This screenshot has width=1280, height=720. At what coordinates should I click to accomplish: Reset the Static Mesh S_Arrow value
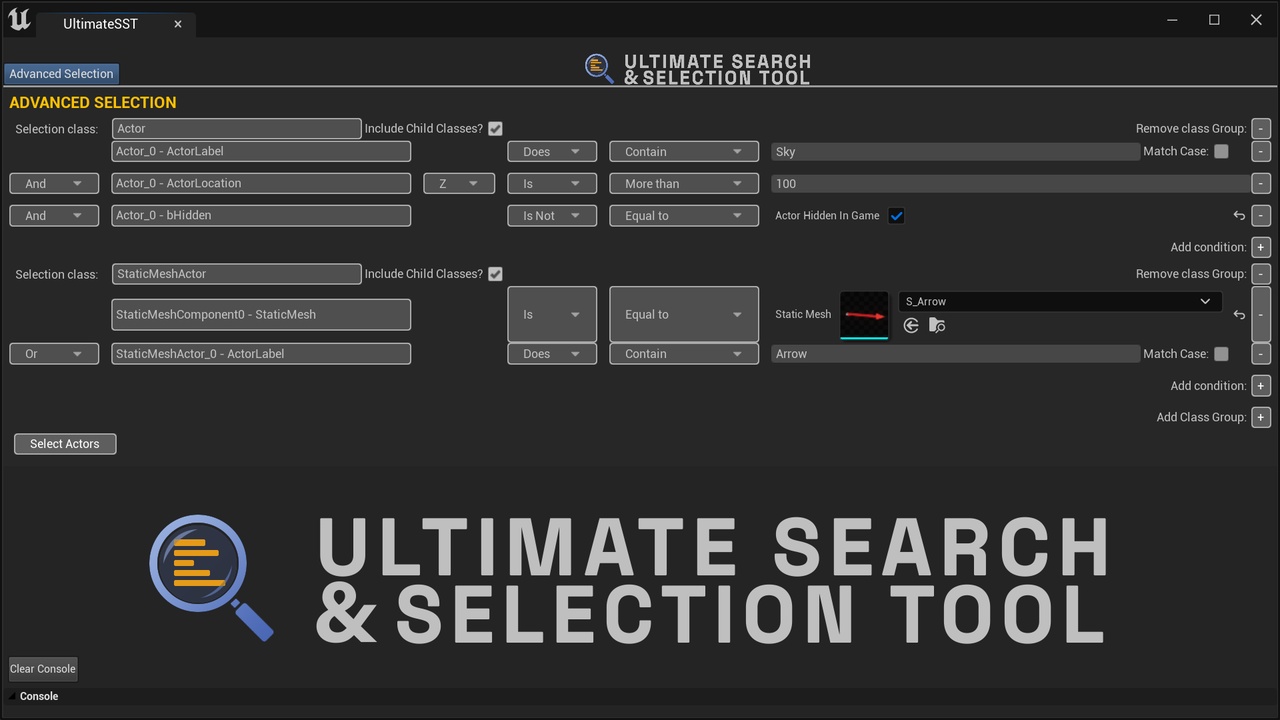click(1239, 314)
